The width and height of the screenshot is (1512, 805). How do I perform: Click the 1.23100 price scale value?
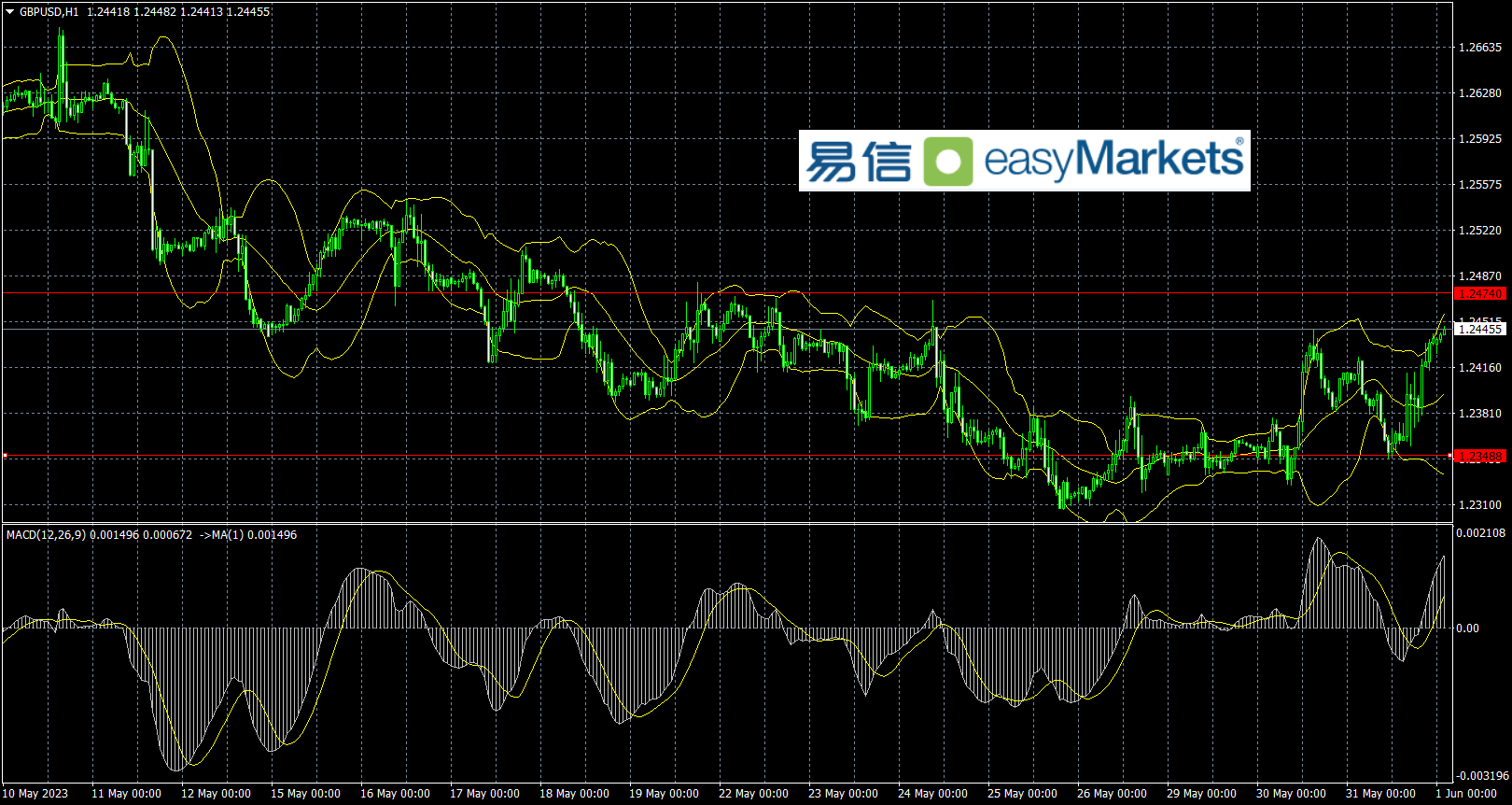[1480, 505]
